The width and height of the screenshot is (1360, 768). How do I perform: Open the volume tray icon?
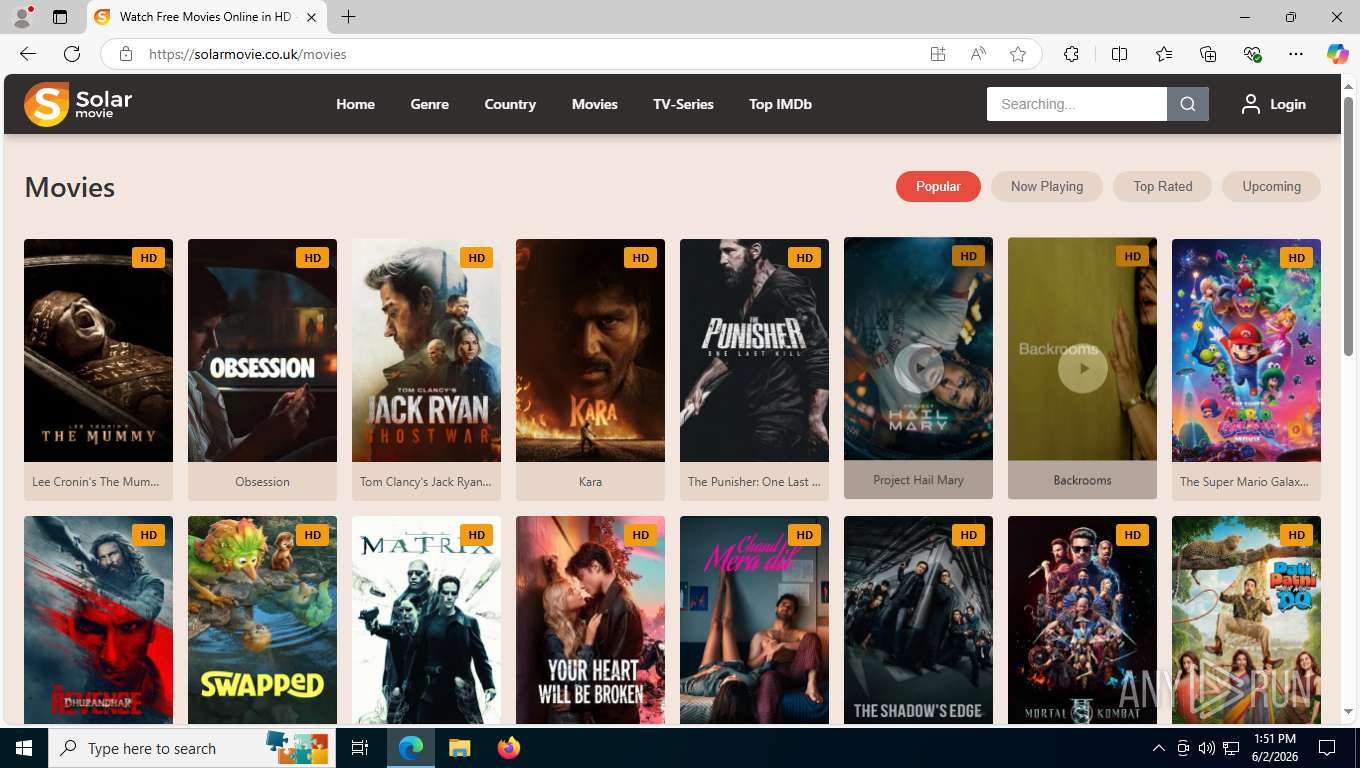tap(1207, 748)
